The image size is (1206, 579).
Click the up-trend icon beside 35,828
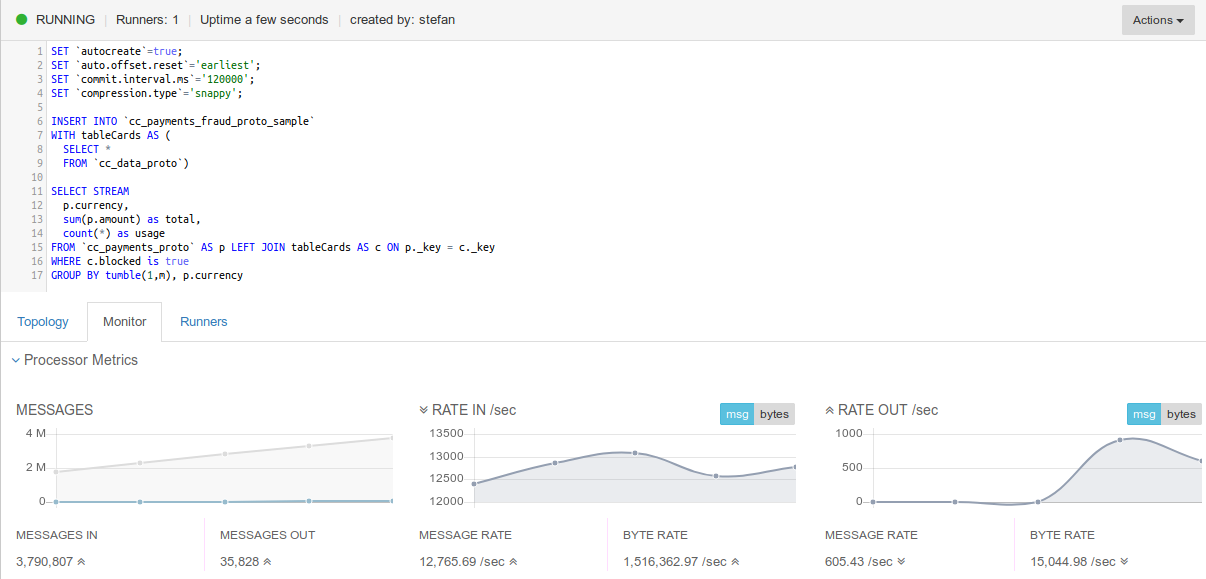267,562
